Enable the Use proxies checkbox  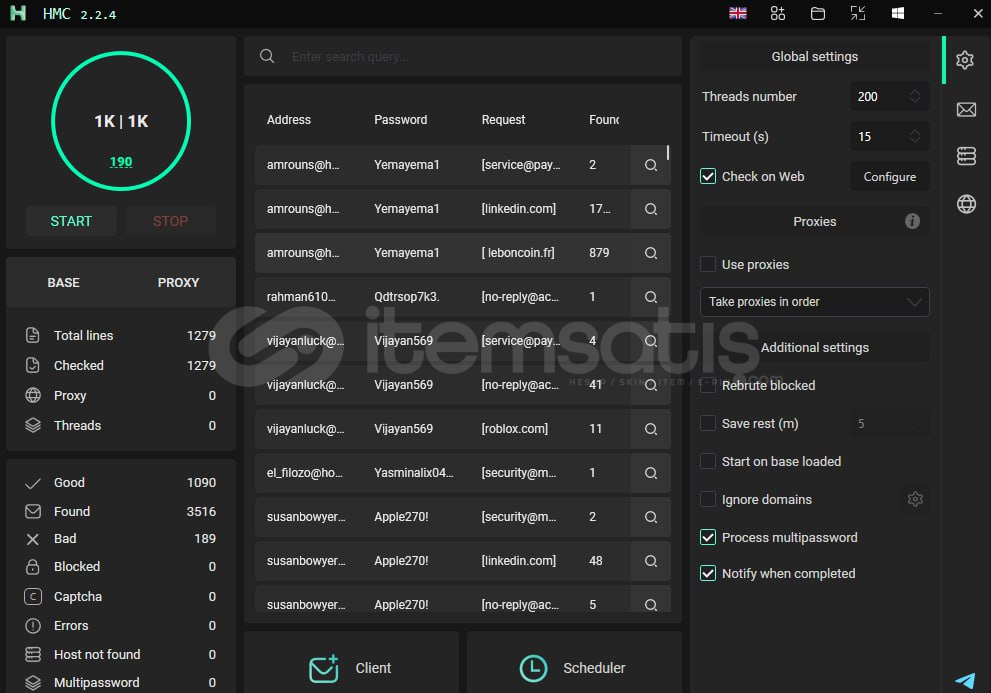pos(708,264)
